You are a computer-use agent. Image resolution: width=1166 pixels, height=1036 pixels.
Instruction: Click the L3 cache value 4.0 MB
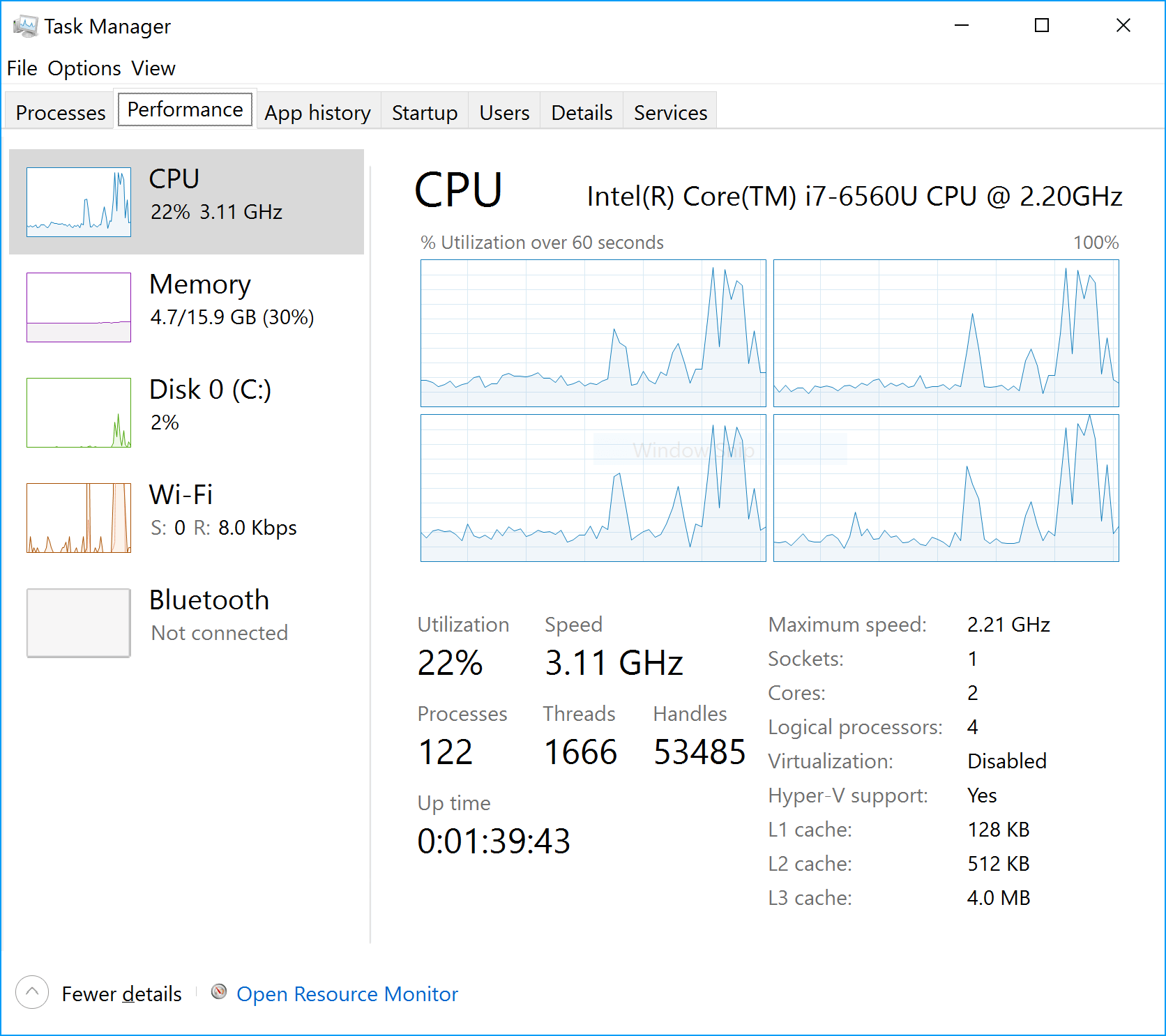999,897
